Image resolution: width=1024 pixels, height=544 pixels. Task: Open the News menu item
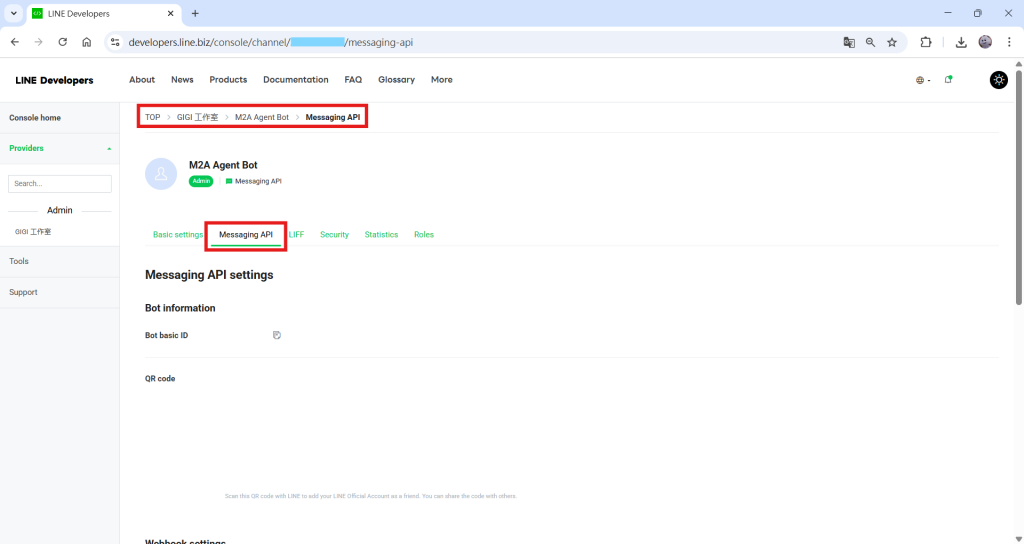(182, 80)
